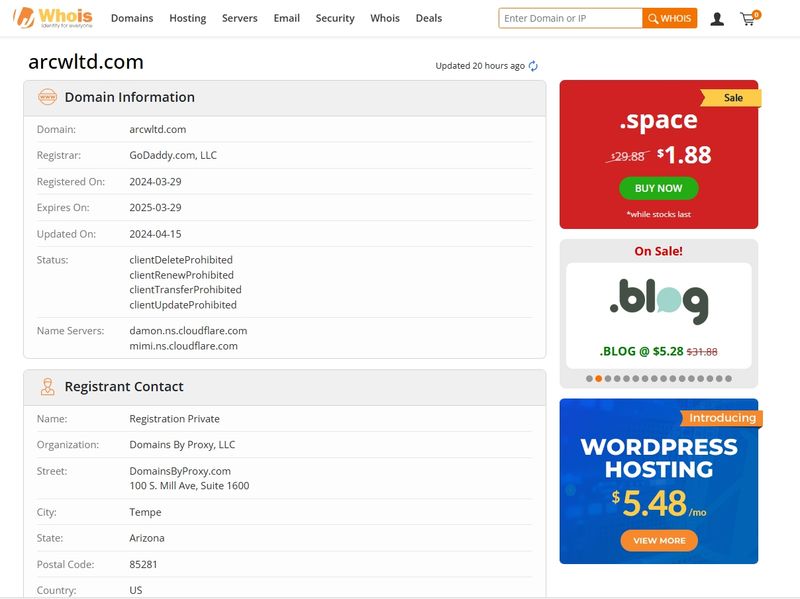Select the first carousel dot
This screenshot has height=599, width=800.
click(589, 379)
